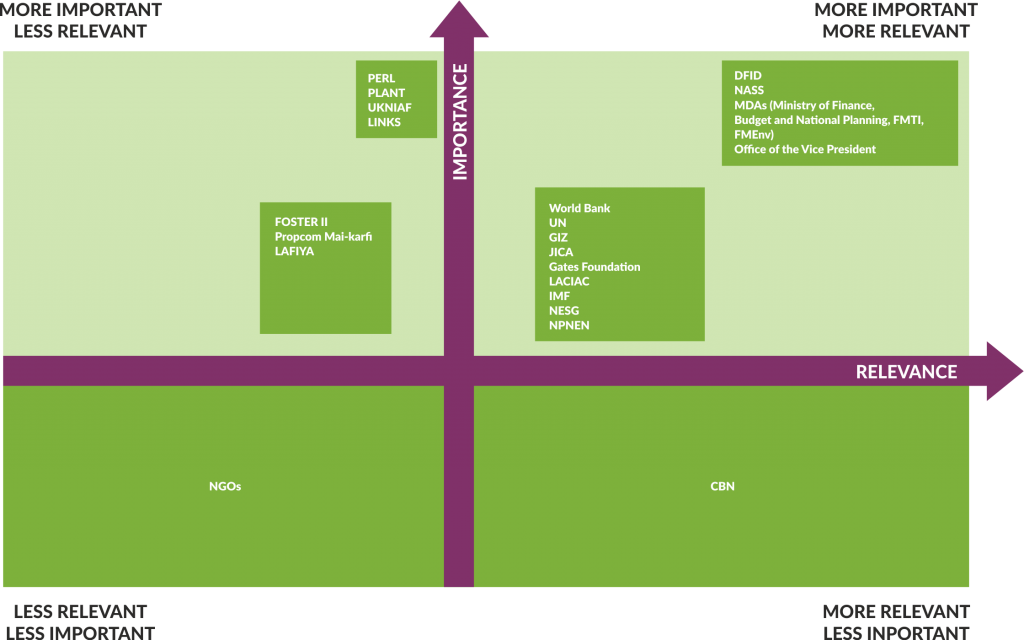Screen dimensions: 1024x640
Task: Click the "DFID" entry
Action: point(748,76)
